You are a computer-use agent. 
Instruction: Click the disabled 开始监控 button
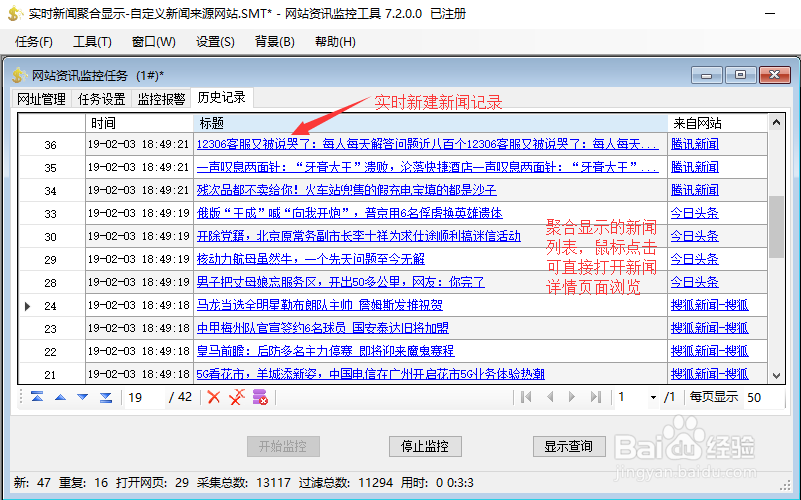pos(283,446)
